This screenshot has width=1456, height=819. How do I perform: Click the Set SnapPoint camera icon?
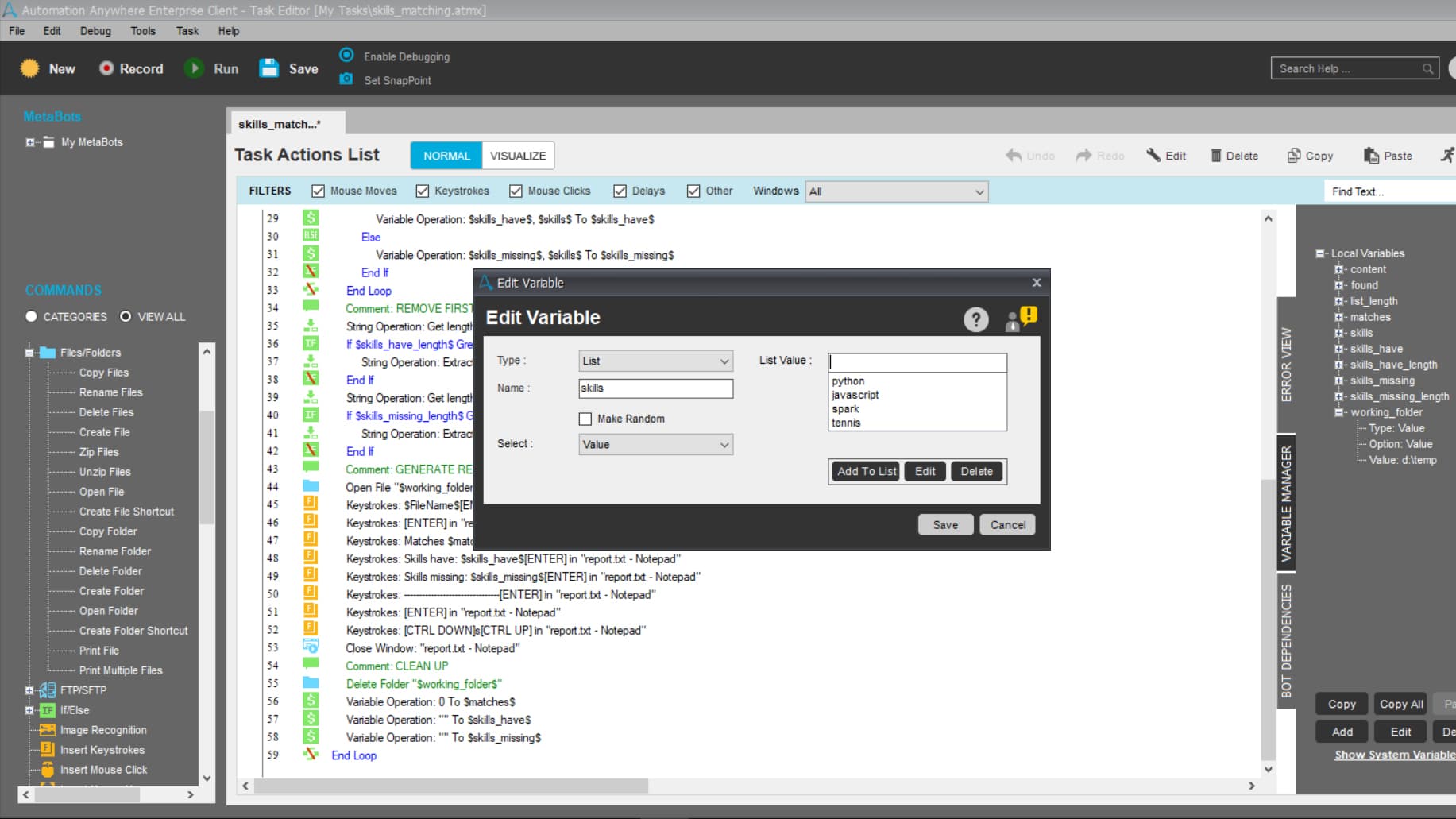click(x=346, y=79)
